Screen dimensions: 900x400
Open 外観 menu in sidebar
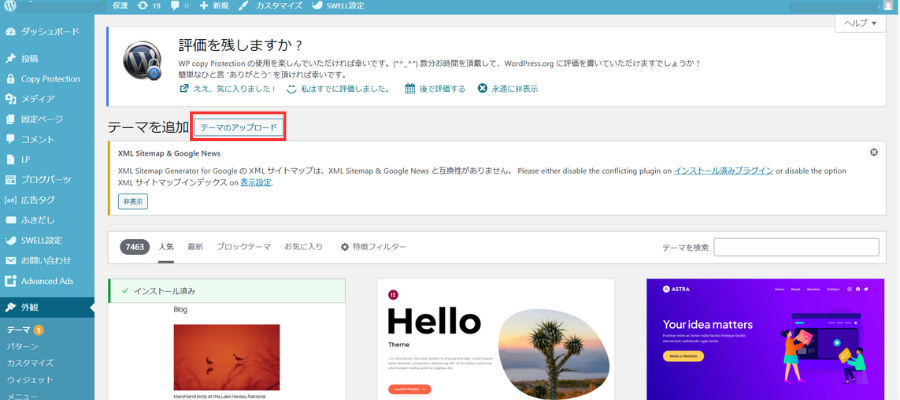coord(47,307)
